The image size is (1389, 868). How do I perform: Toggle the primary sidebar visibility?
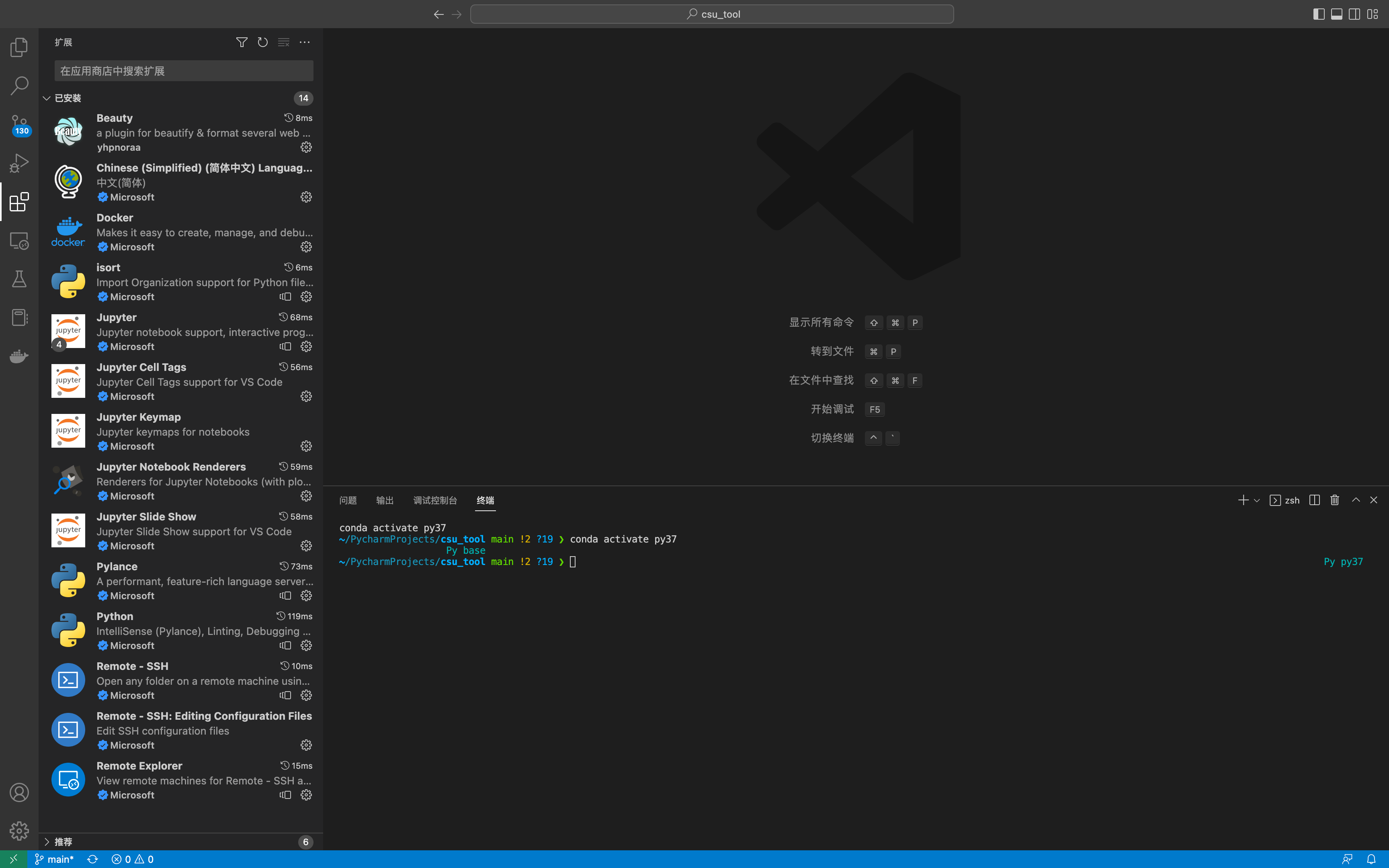tap(1318, 14)
